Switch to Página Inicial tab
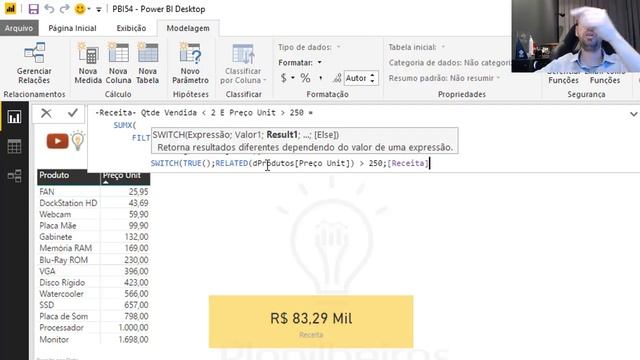The height and width of the screenshot is (360, 640). tap(72, 28)
